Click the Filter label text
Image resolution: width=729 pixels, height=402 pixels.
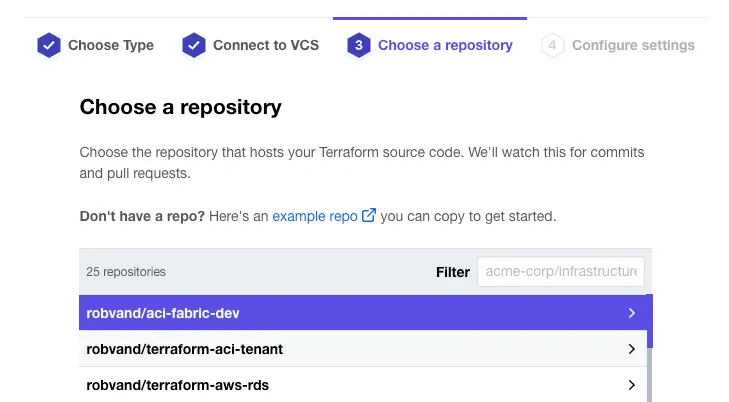[452, 272]
